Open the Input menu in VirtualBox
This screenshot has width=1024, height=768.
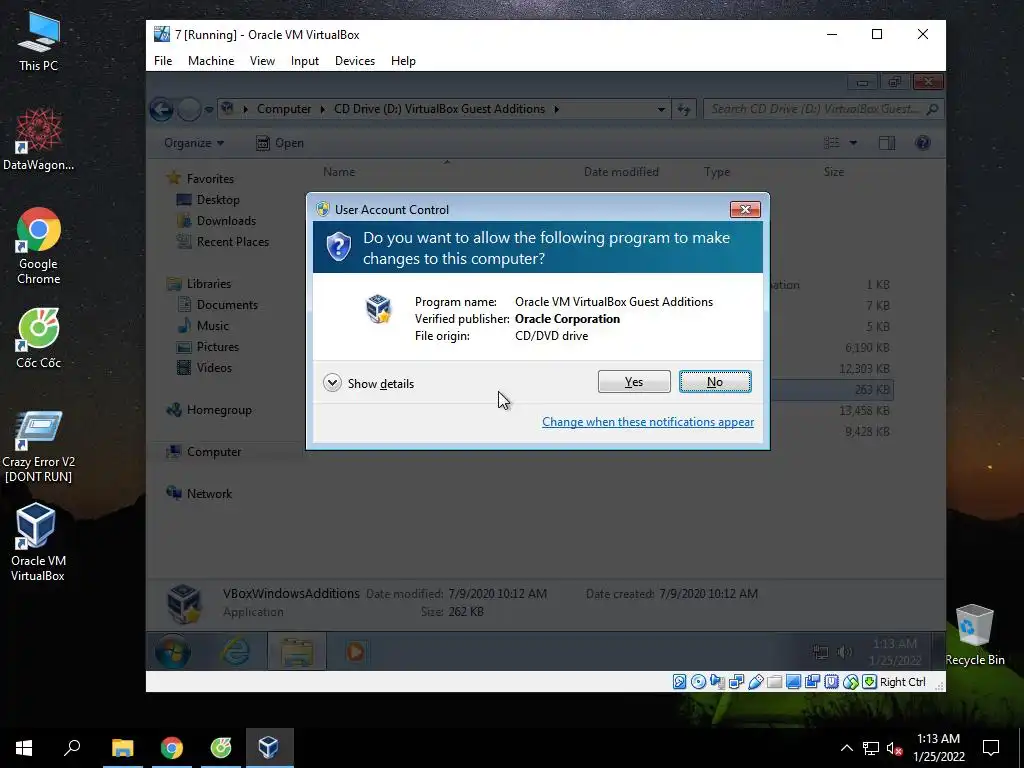(x=305, y=61)
